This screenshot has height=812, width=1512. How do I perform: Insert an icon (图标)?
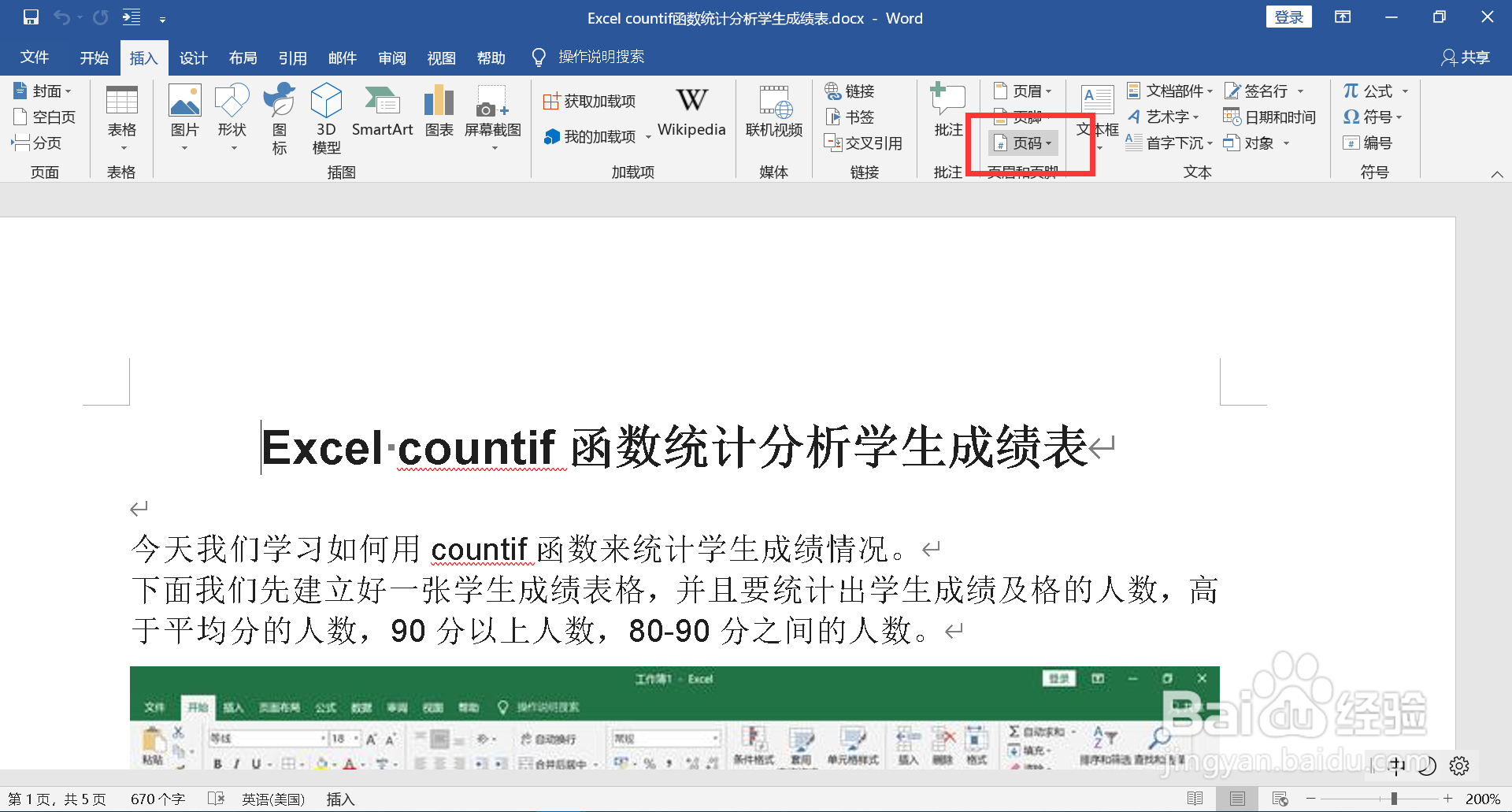click(x=280, y=119)
